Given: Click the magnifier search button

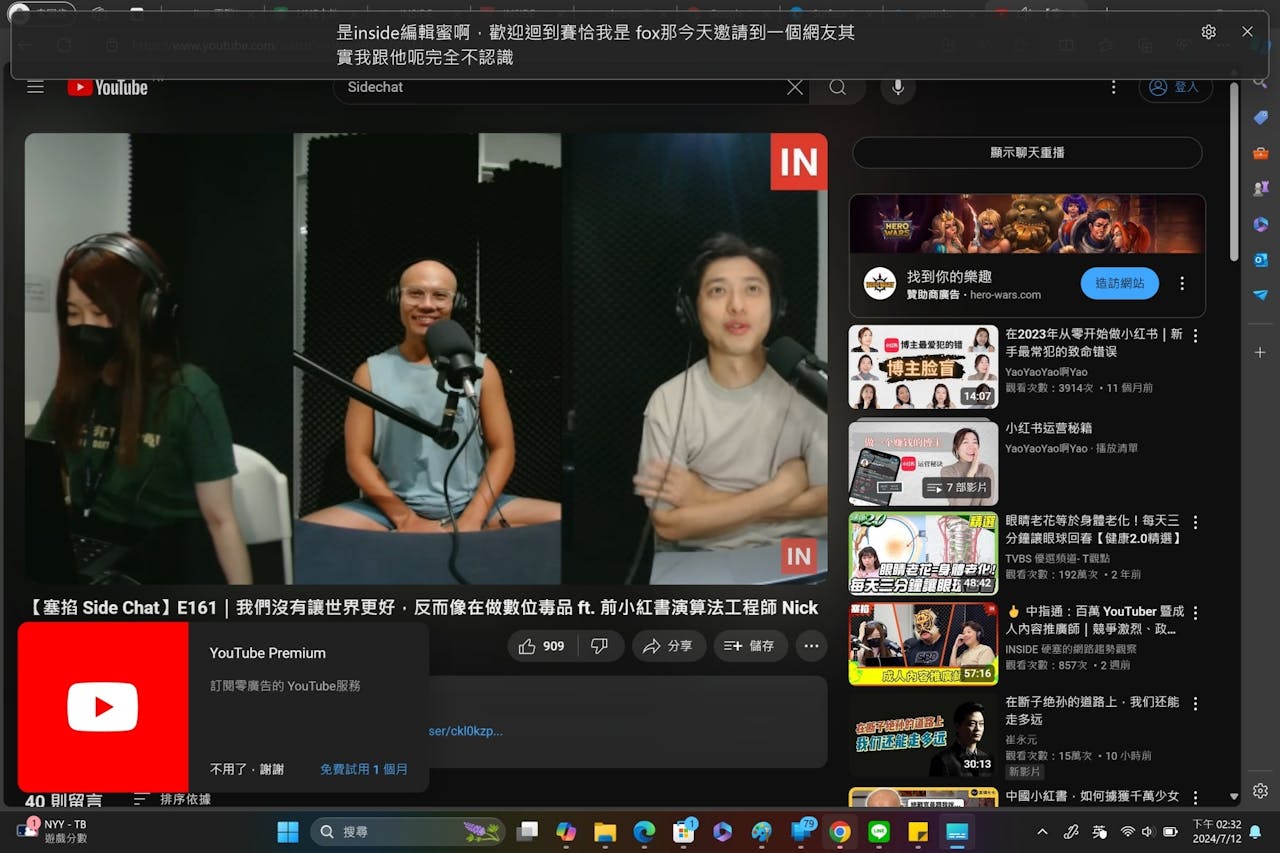Looking at the screenshot, I should 838,87.
